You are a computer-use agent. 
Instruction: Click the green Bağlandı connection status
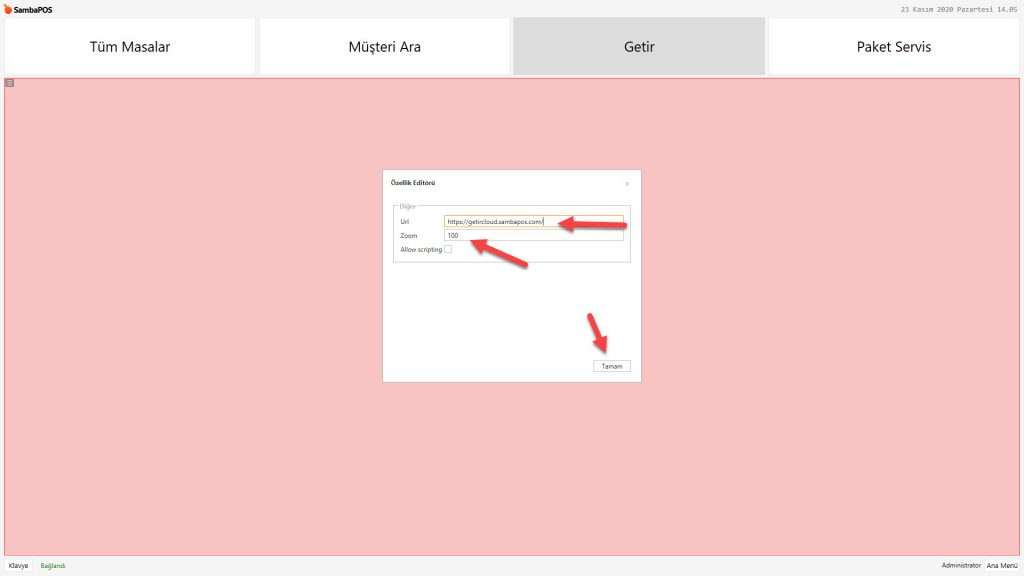pos(53,566)
